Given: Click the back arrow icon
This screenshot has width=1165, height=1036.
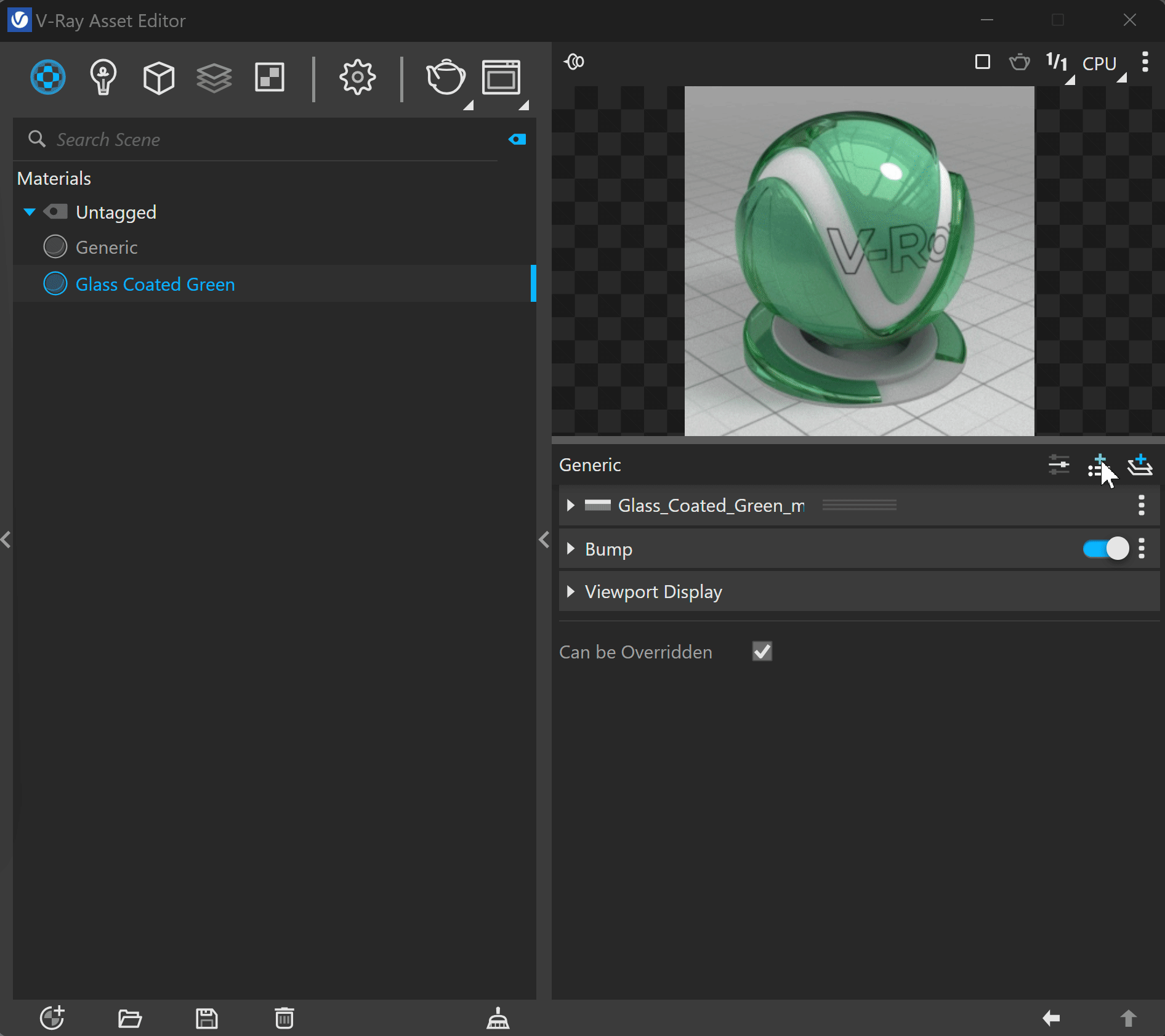Looking at the screenshot, I should tap(1051, 1018).
